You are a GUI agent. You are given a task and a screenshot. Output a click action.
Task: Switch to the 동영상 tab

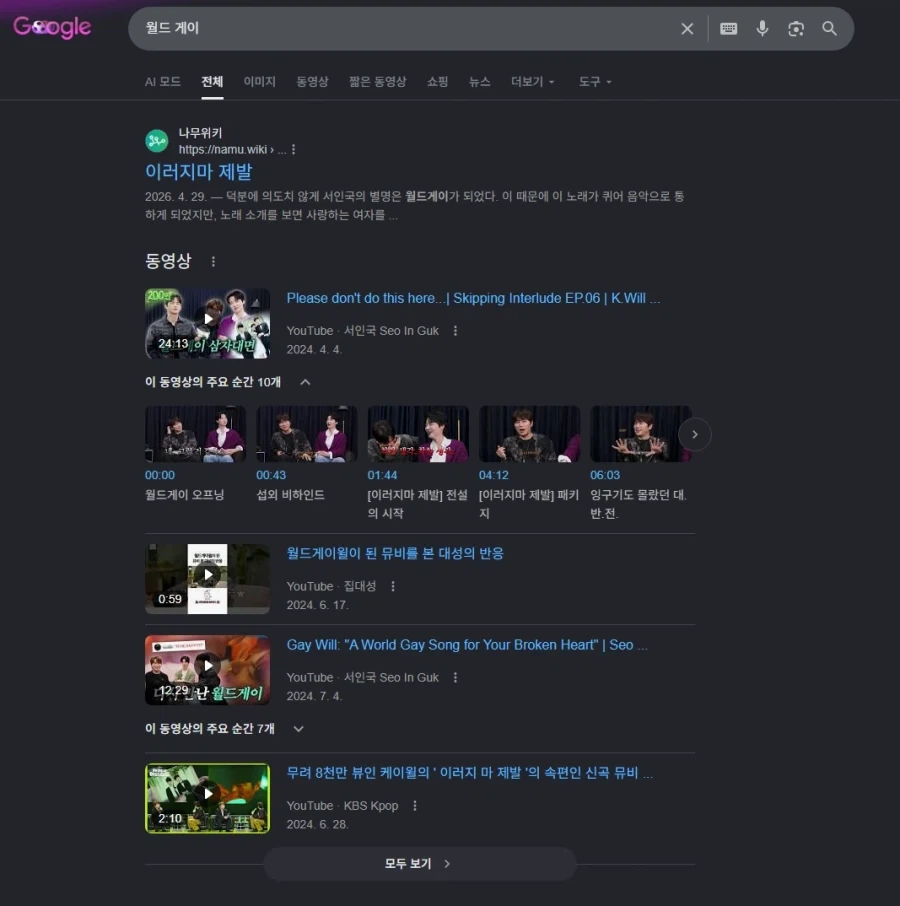312,81
